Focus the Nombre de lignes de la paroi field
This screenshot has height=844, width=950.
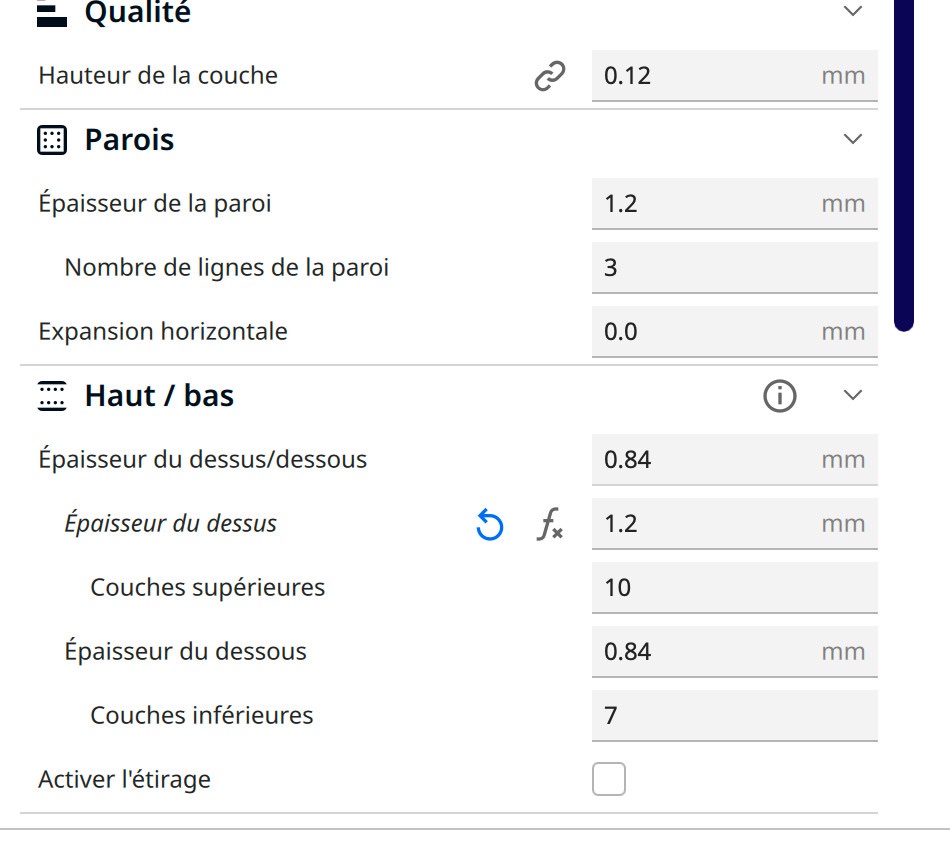tap(733, 268)
